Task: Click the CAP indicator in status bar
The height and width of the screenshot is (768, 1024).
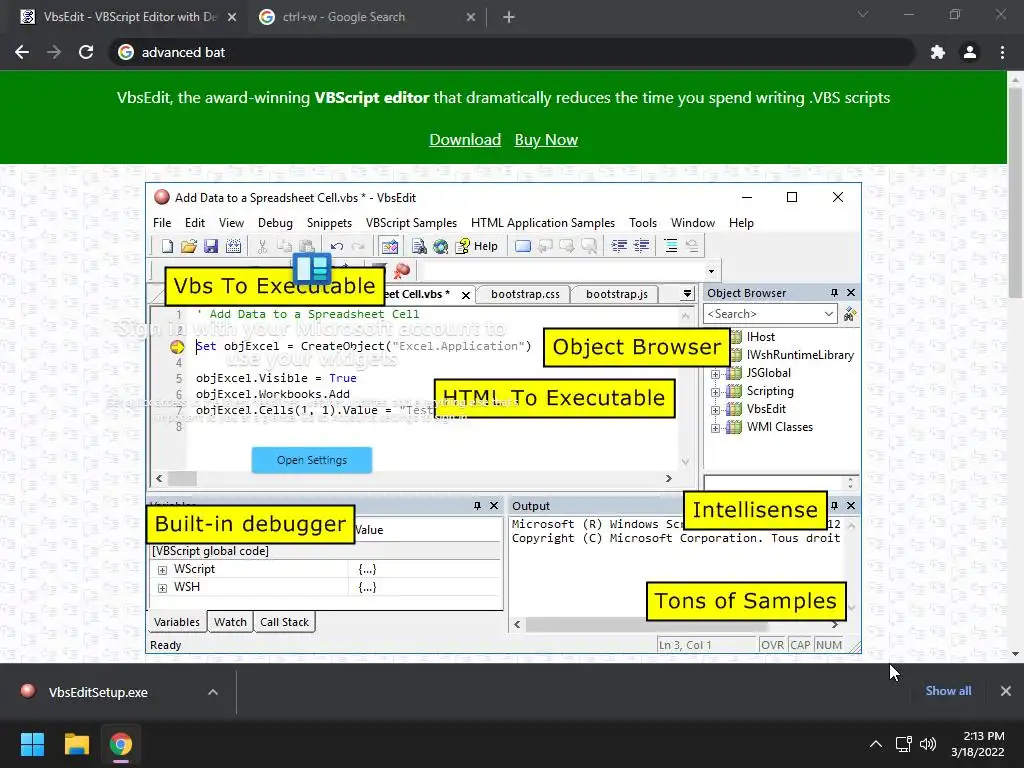Action: [x=800, y=645]
